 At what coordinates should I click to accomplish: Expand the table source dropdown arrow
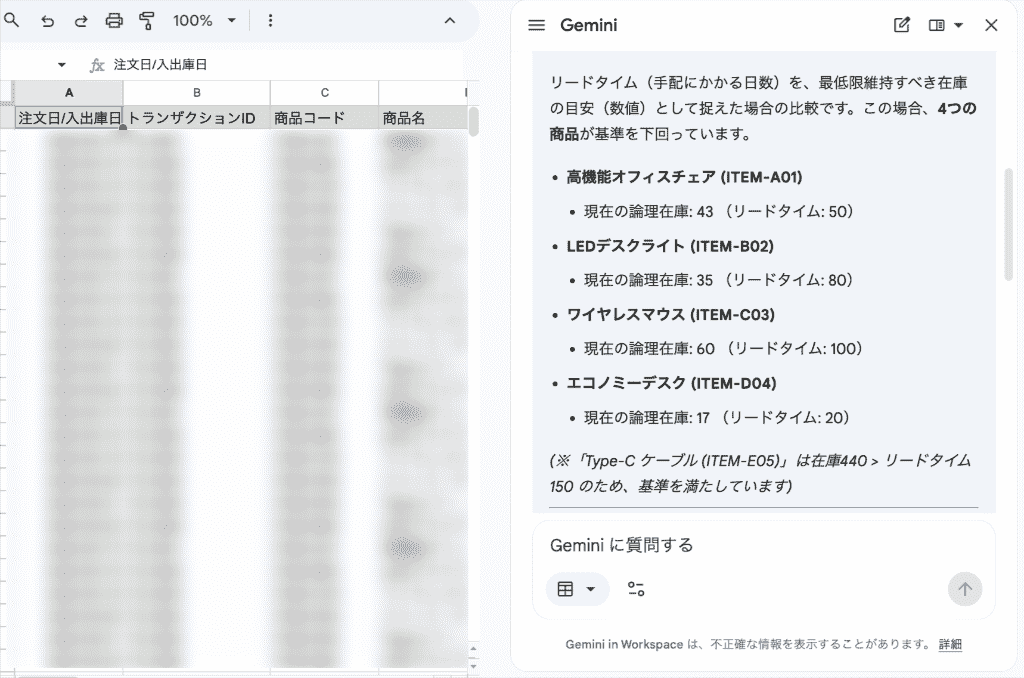590,589
